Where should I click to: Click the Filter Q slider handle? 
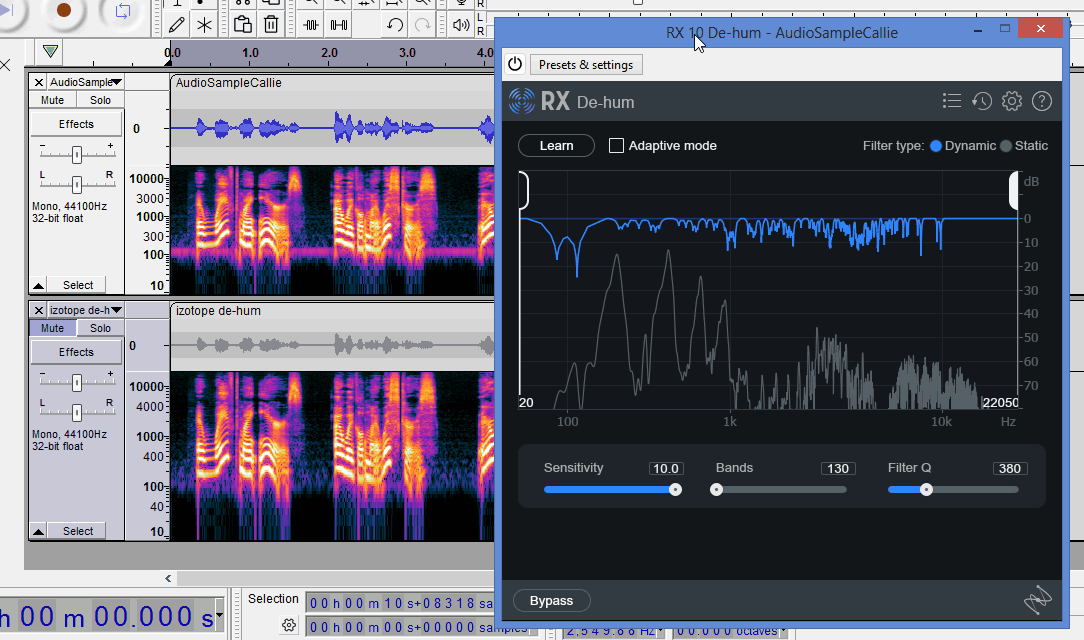point(926,489)
